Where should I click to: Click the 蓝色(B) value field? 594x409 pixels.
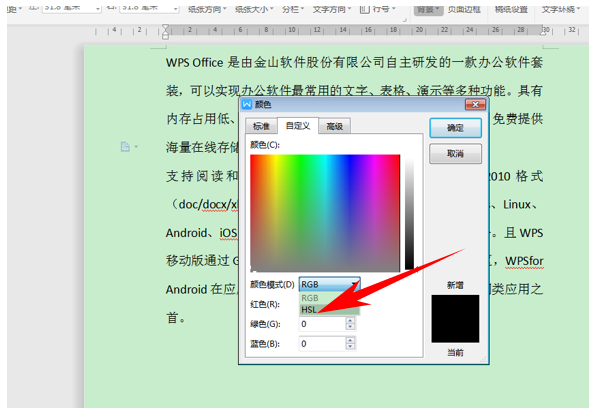[322, 343]
